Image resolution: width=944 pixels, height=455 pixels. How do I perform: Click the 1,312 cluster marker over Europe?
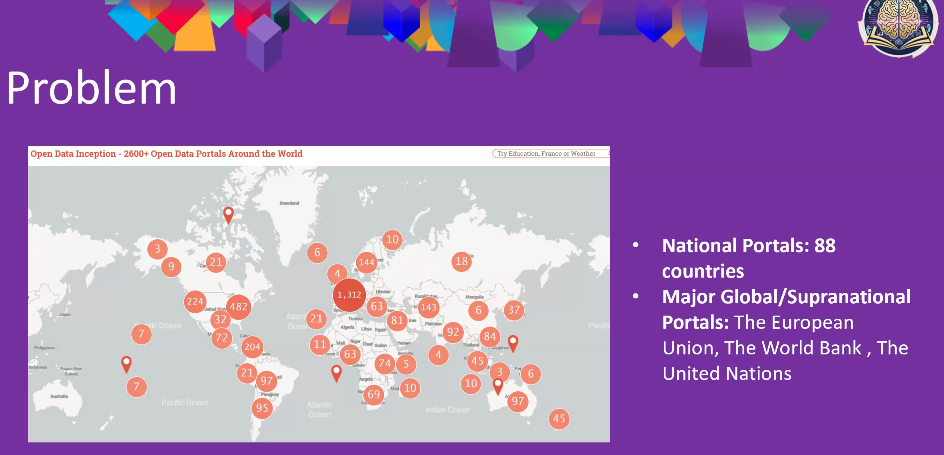point(349,294)
